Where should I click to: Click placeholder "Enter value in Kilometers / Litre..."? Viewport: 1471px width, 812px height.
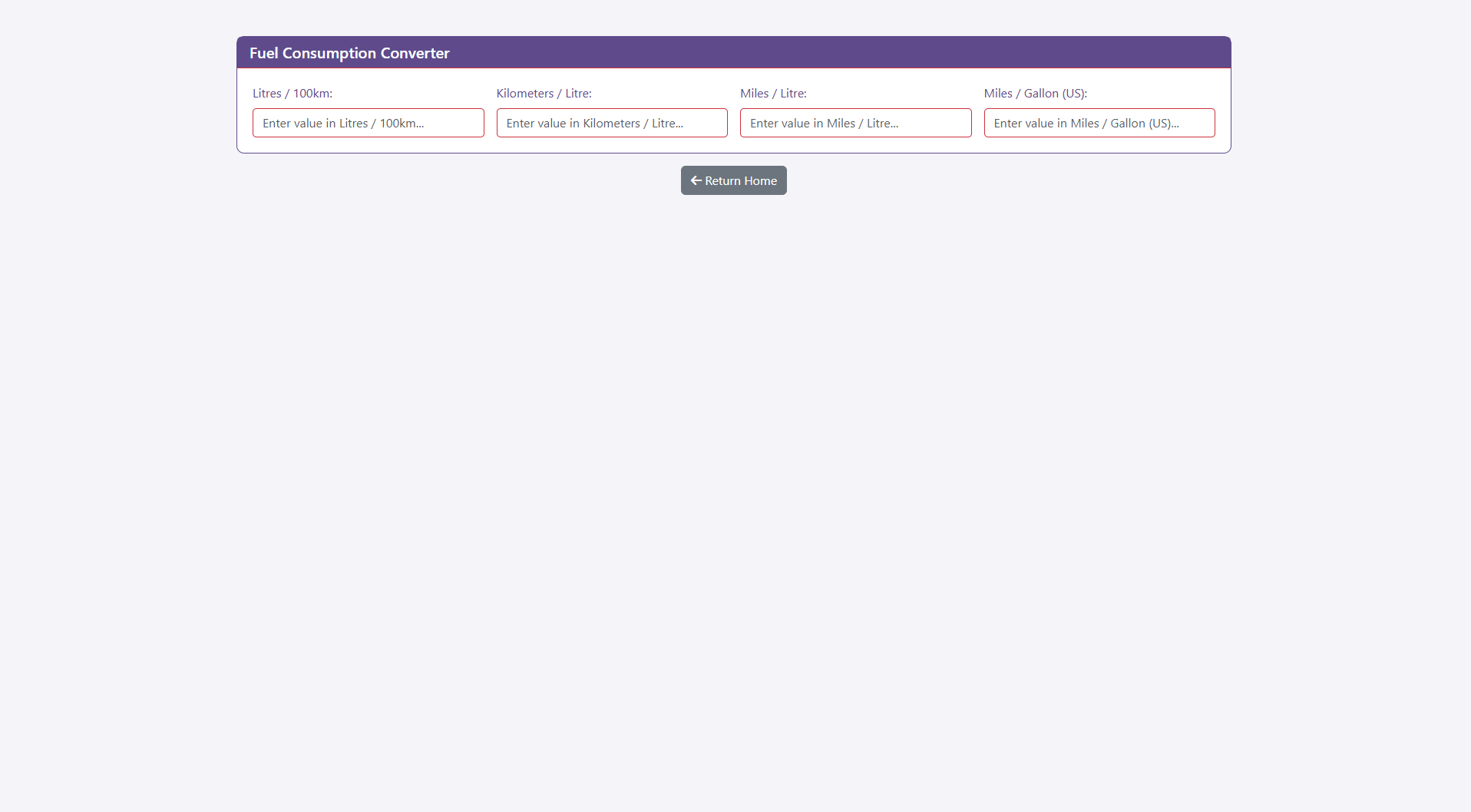click(594, 124)
